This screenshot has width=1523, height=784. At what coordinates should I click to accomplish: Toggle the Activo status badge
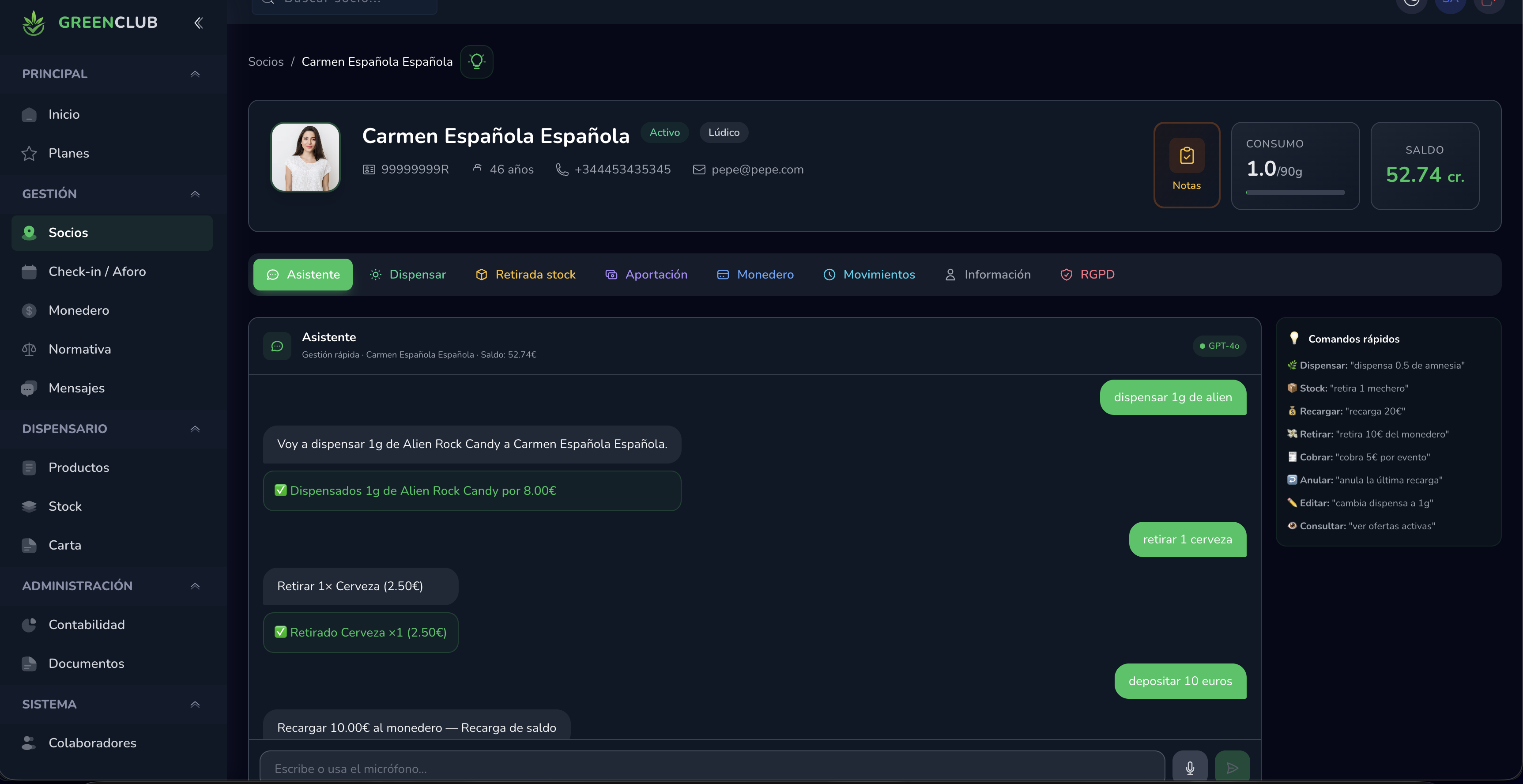click(664, 132)
